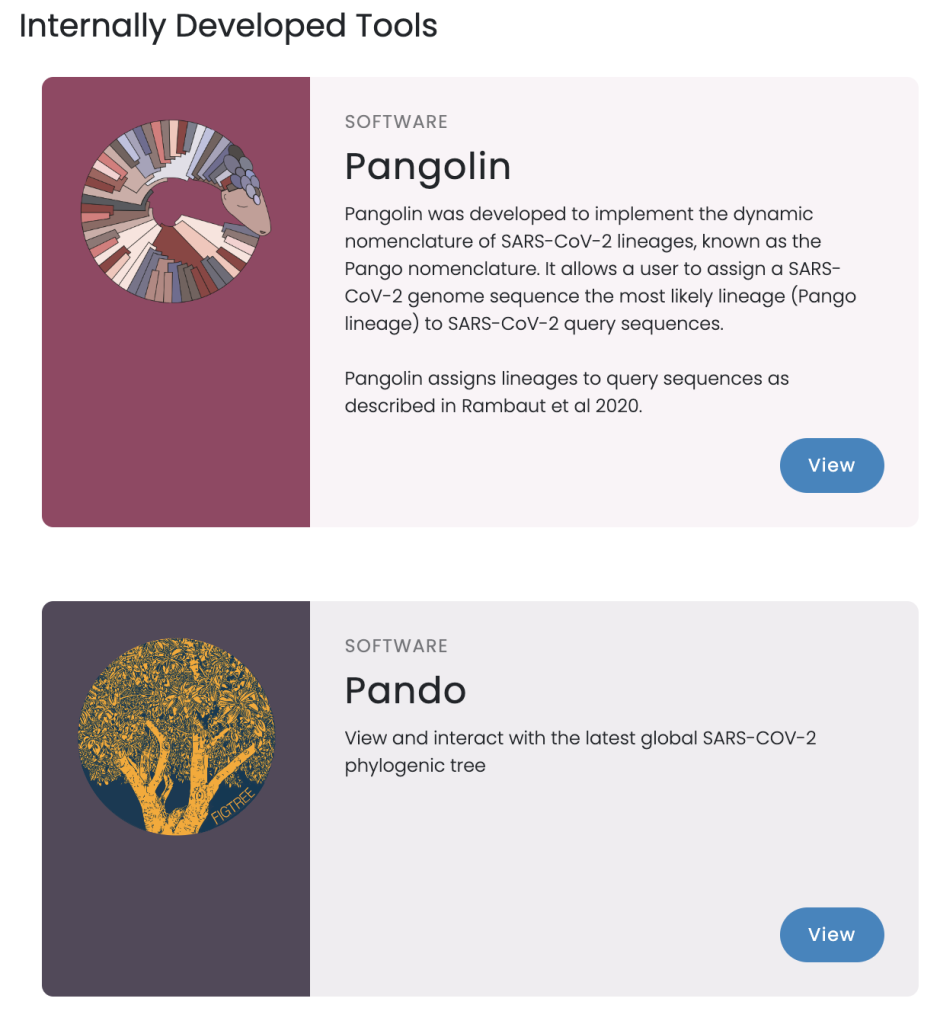This screenshot has height=1024, width=940.
Task: Click the Rambaut et al 2020 sentence
Action: coord(566,392)
